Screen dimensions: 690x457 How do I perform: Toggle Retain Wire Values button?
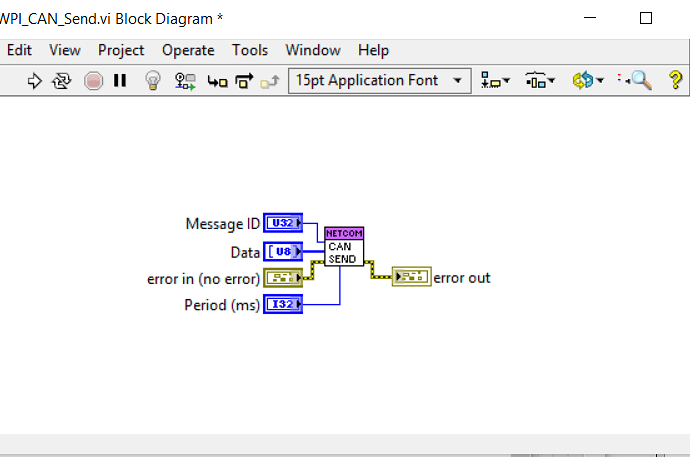185,81
